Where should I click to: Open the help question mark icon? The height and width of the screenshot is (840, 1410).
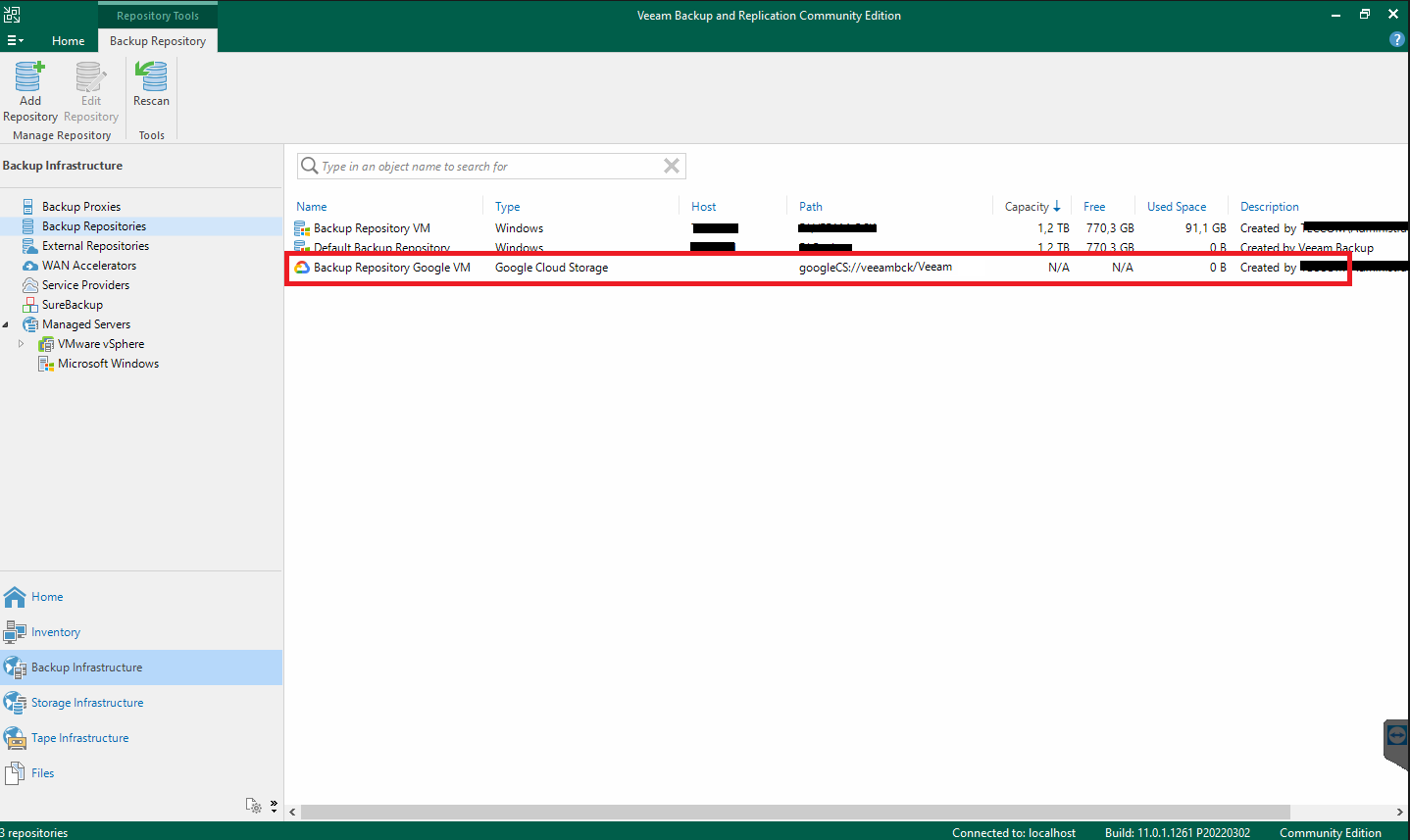coord(1397,39)
